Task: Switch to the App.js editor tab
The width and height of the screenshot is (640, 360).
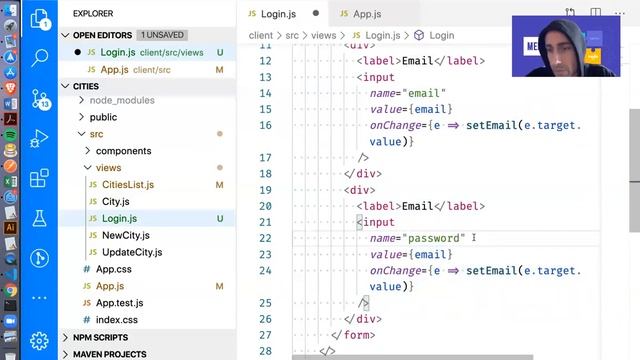Action: (x=367, y=14)
